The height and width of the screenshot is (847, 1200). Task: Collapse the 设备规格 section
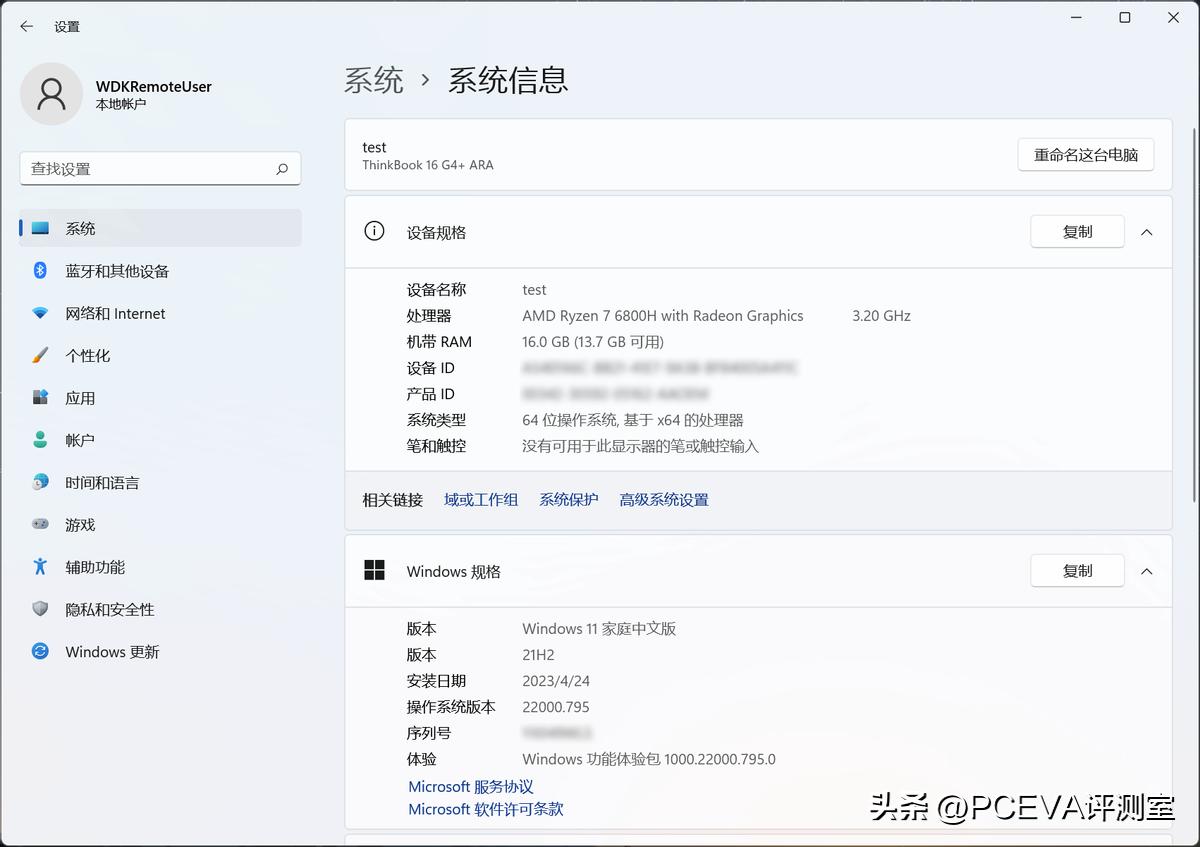(x=1146, y=231)
